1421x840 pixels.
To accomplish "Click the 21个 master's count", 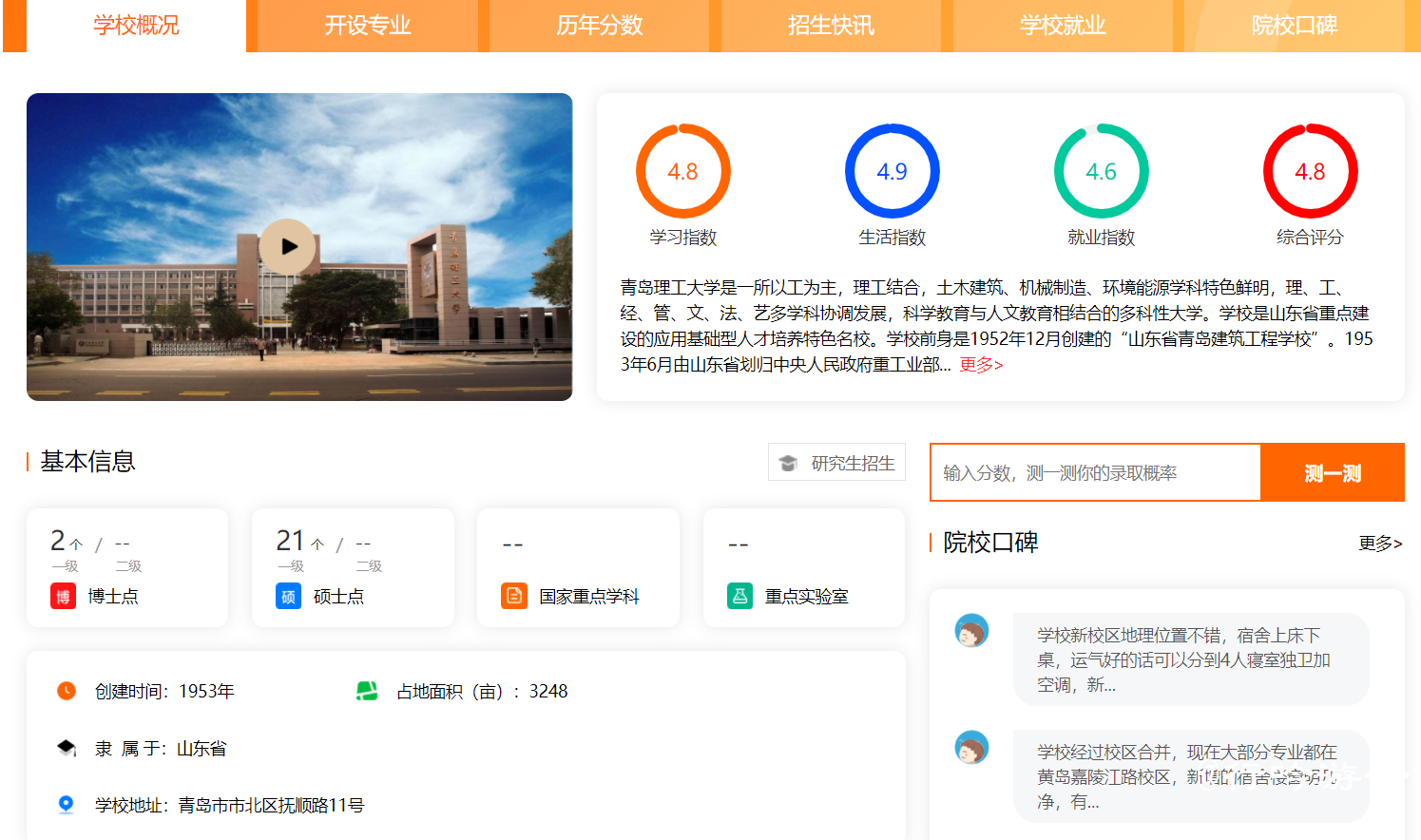I will (300, 542).
